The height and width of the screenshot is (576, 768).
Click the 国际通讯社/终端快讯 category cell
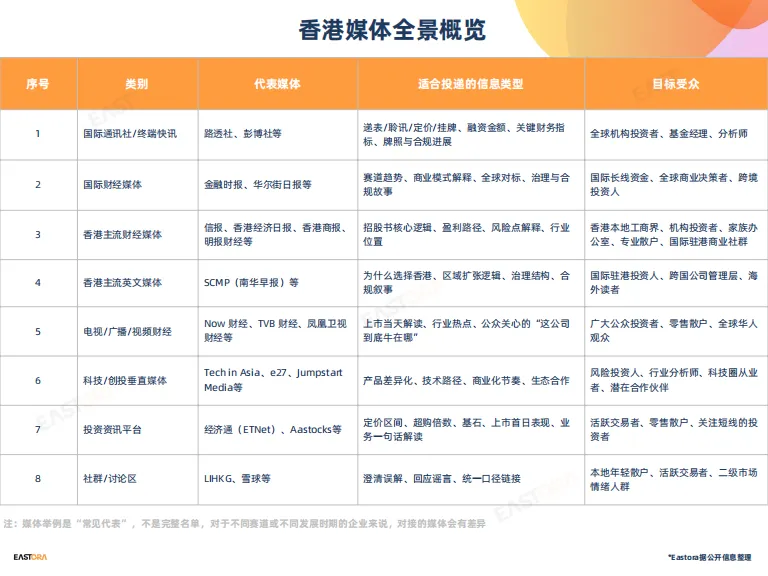tap(130, 134)
